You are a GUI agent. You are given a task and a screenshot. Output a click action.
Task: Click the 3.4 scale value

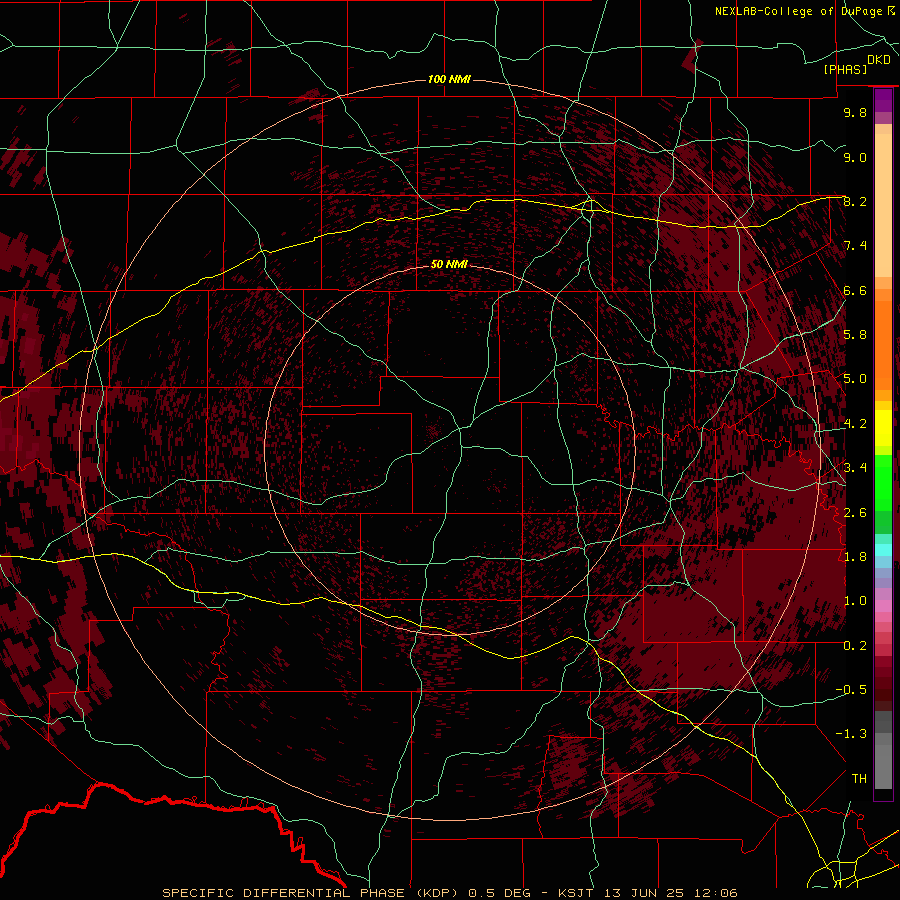point(855,468)
